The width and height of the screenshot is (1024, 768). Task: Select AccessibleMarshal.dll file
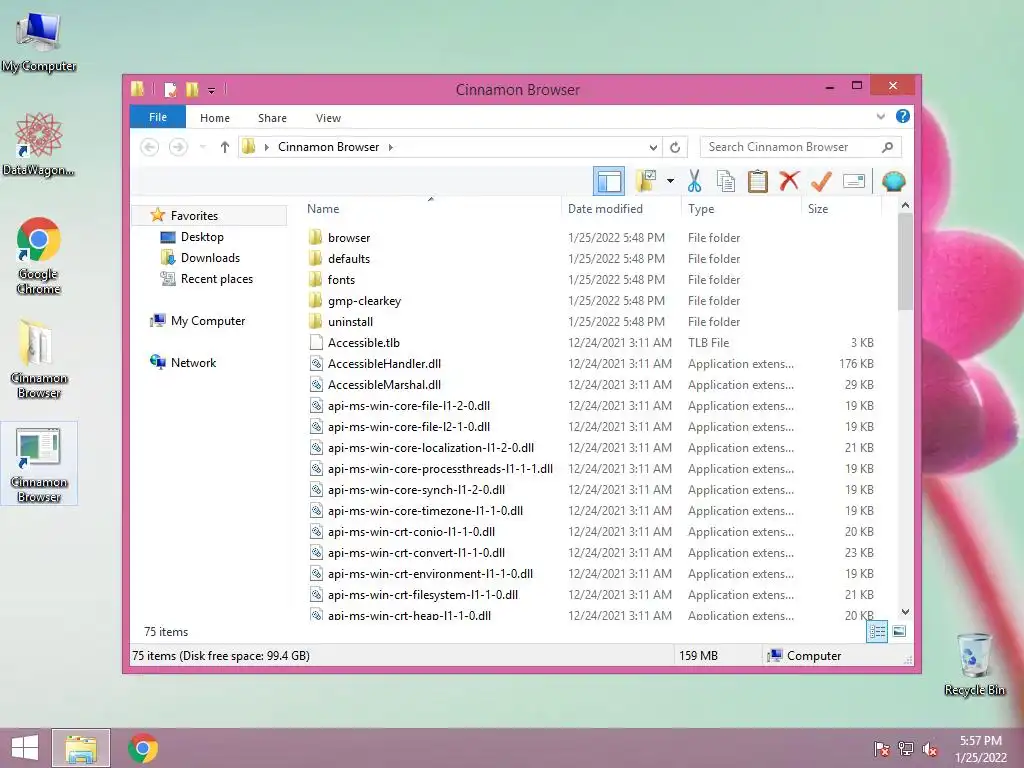(384, 385)
